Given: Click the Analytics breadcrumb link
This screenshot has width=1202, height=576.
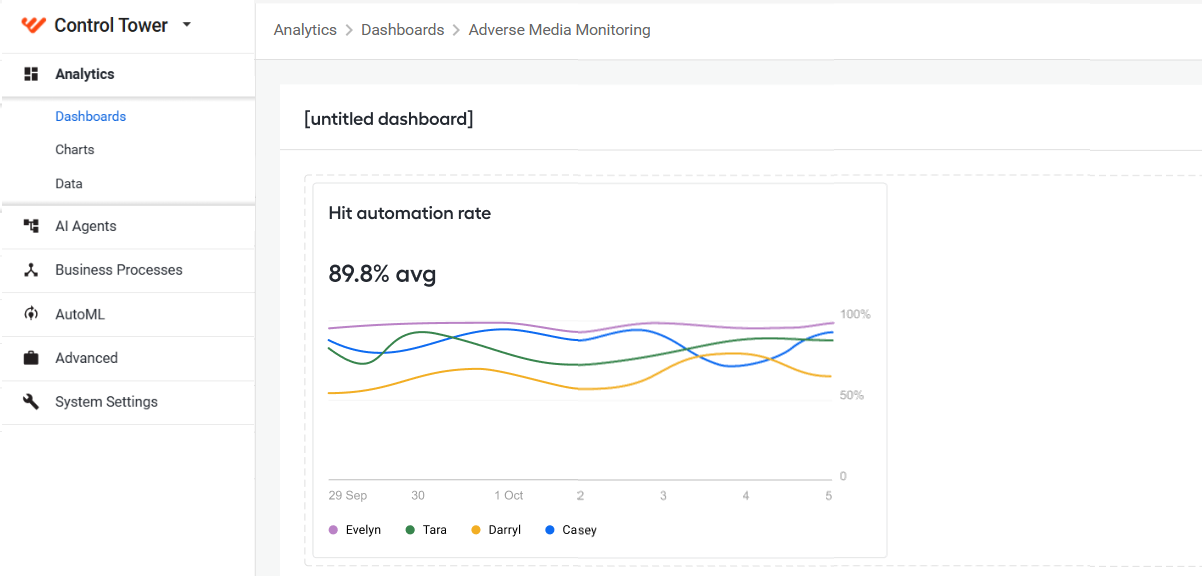Looking at the screenshot, I should 305,30.
